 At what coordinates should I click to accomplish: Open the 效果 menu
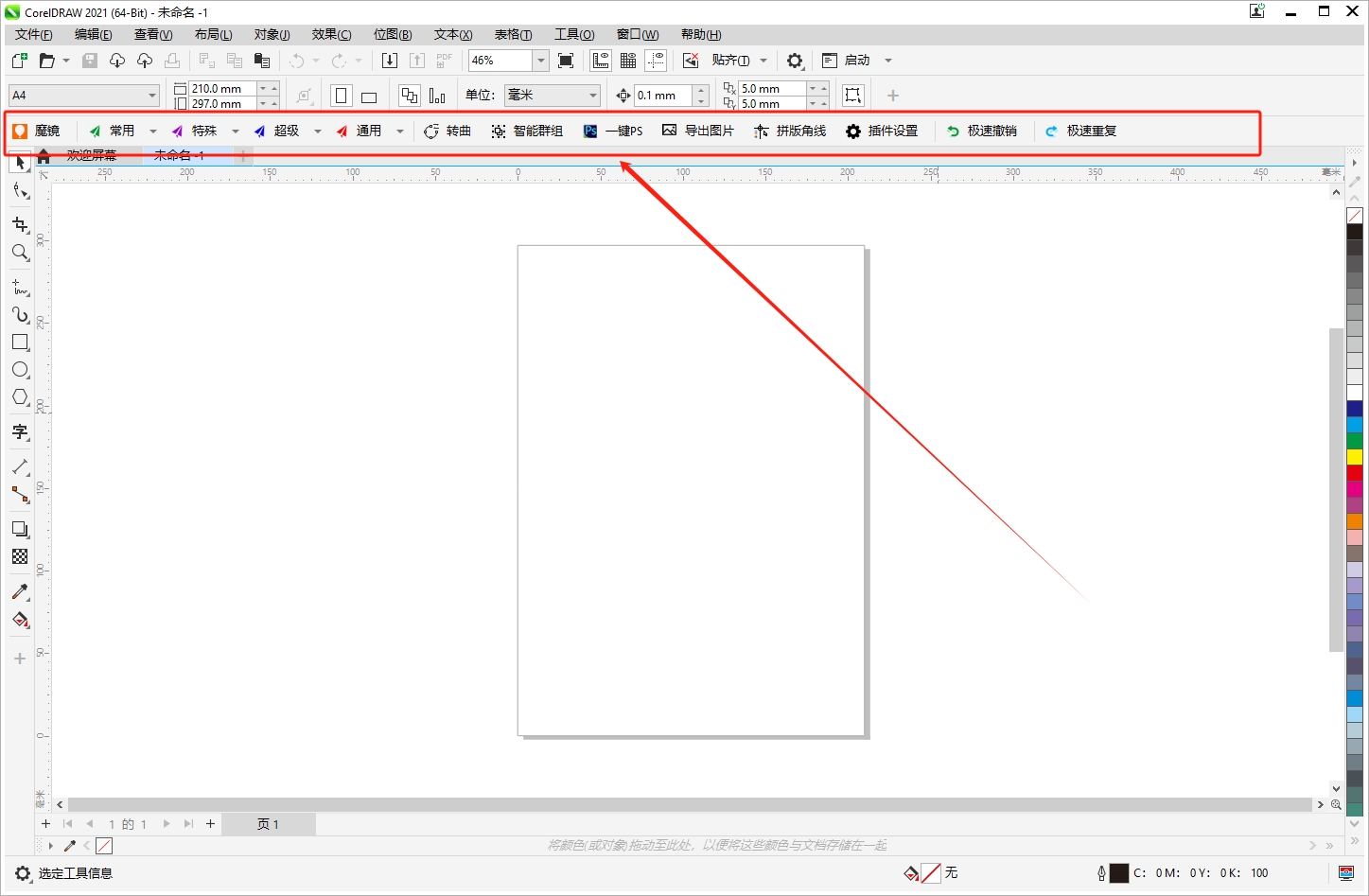tap(331, 34)
